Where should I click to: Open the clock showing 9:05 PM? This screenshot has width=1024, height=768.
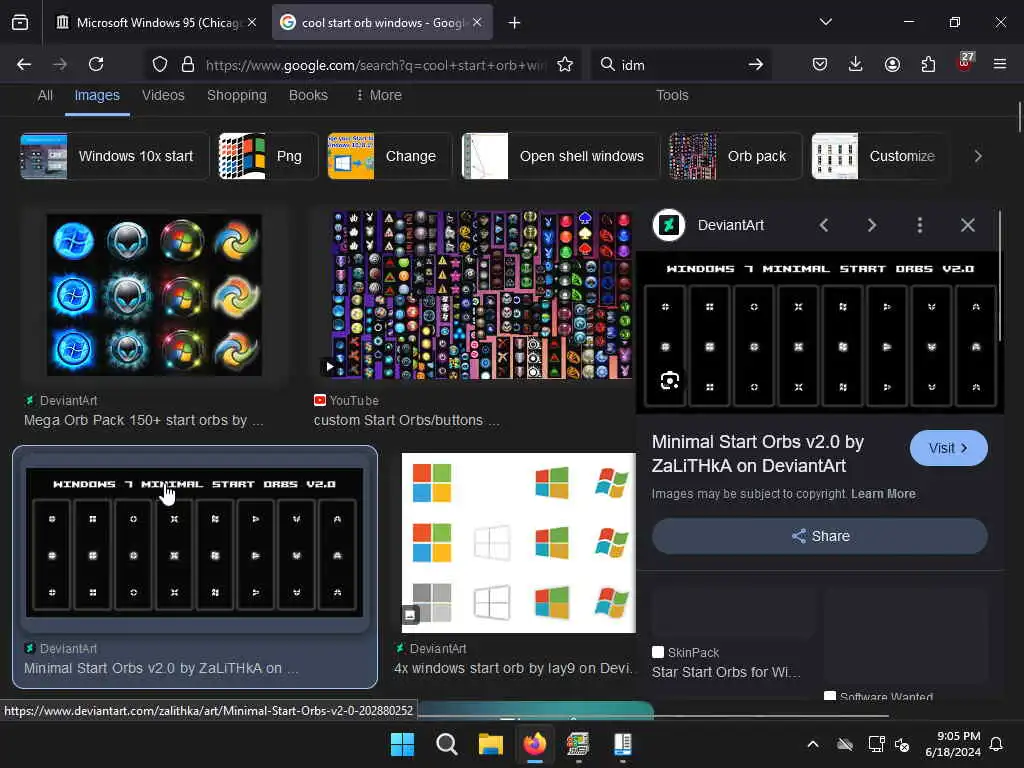[x=953, y=744]
